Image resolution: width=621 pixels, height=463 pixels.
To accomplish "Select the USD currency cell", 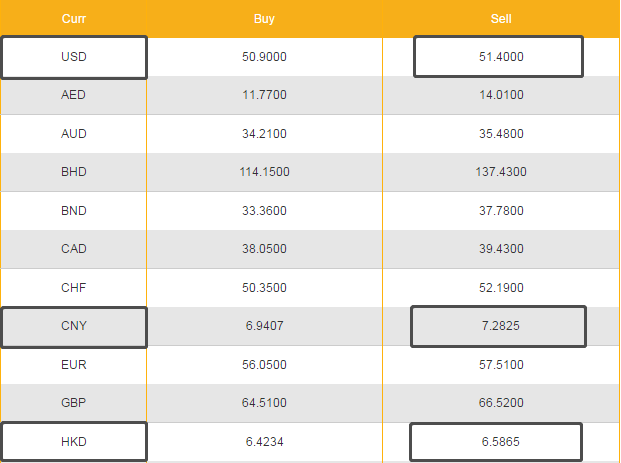I will [x=74, y=57].
